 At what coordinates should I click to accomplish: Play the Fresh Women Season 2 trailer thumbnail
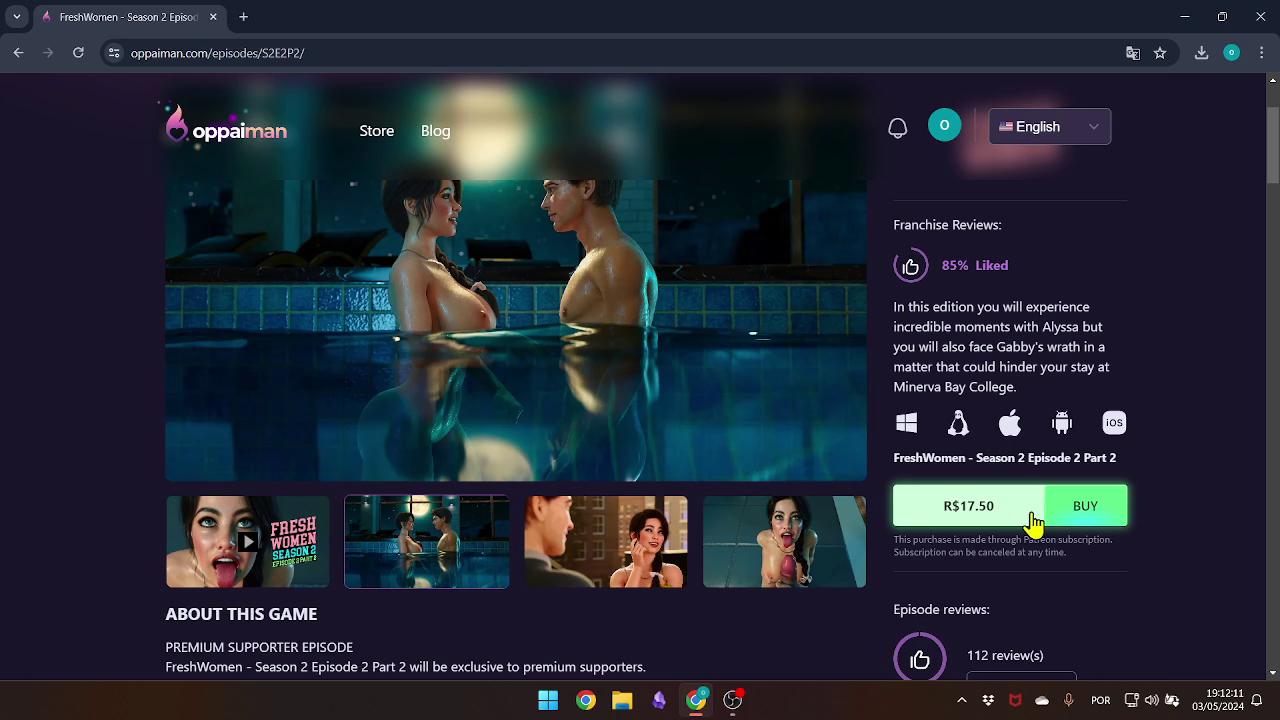[x=248, y=542]
